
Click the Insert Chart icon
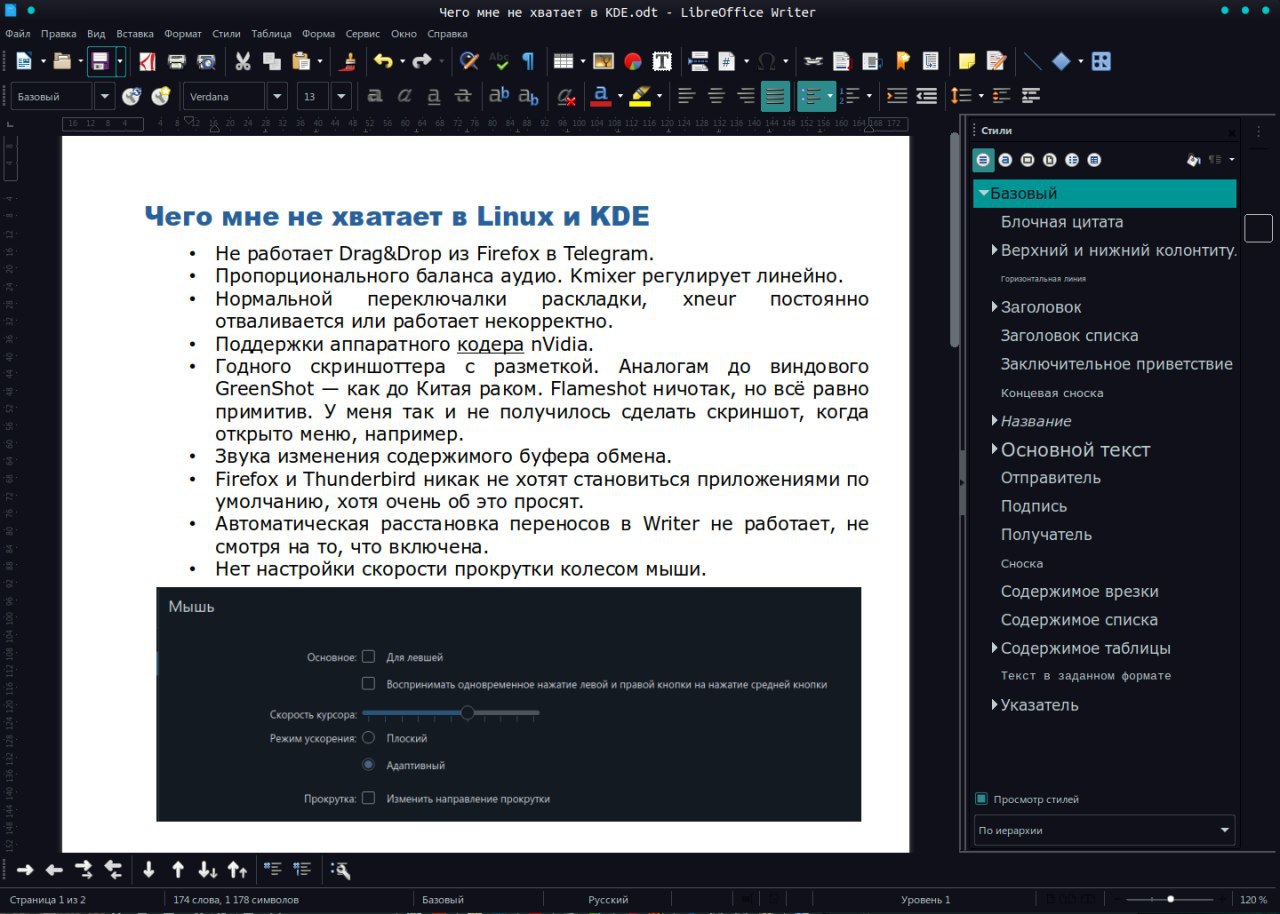632,62
